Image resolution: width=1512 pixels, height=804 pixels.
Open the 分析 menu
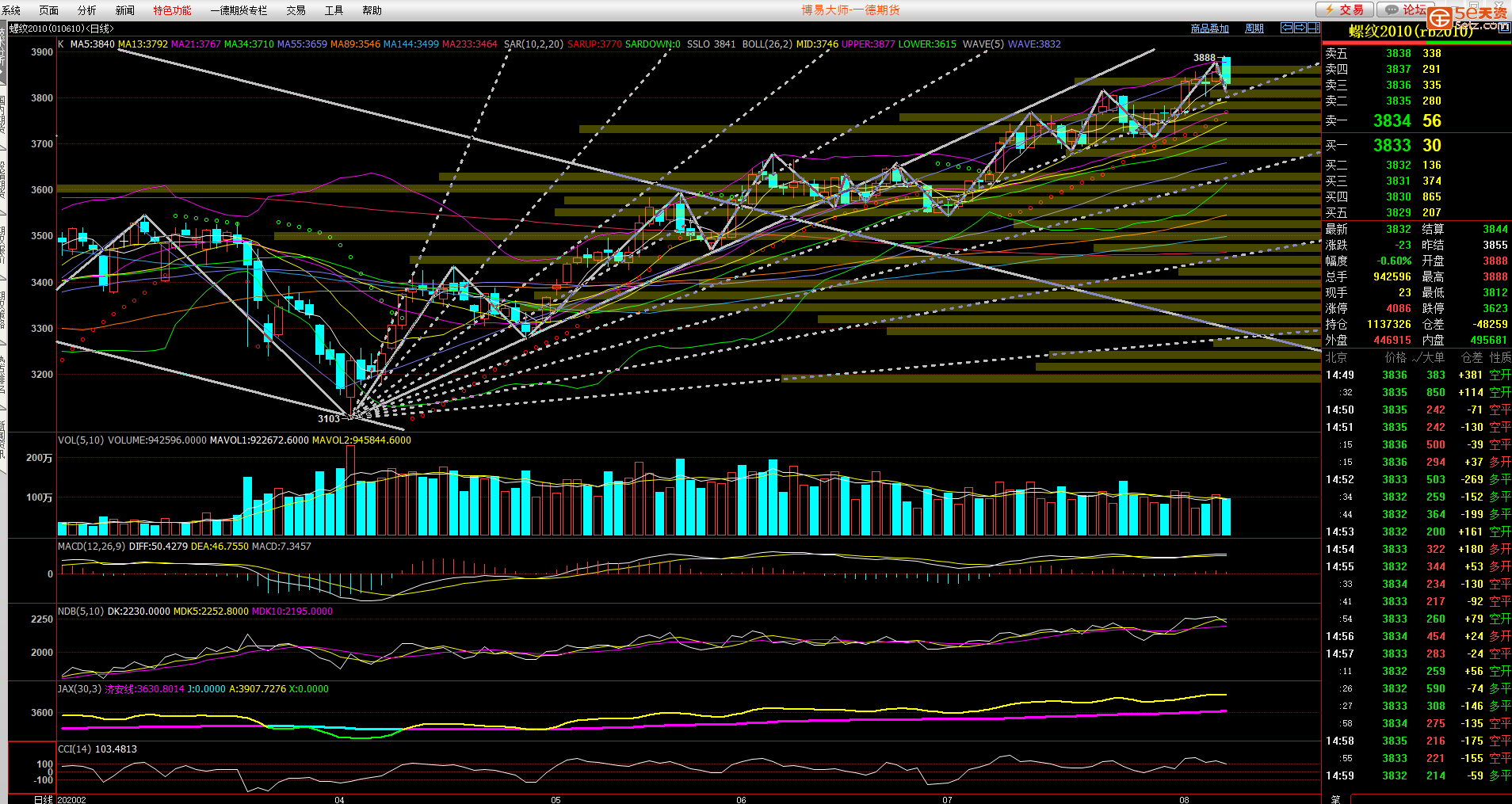click(87, 10)
